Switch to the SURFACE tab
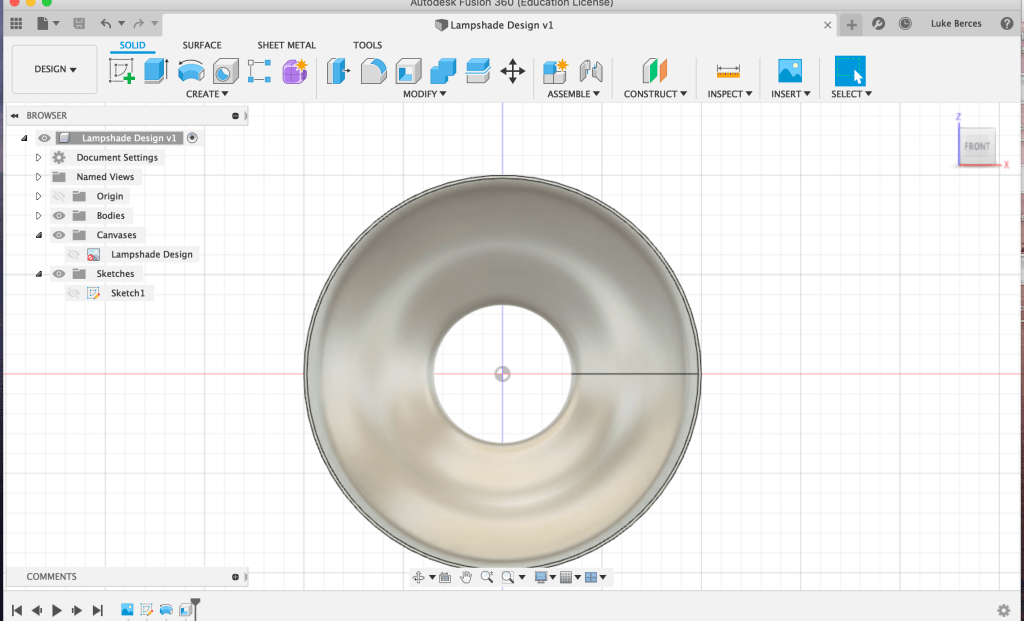The height and width of the screenshot is (621, 1024). (202, 45)
